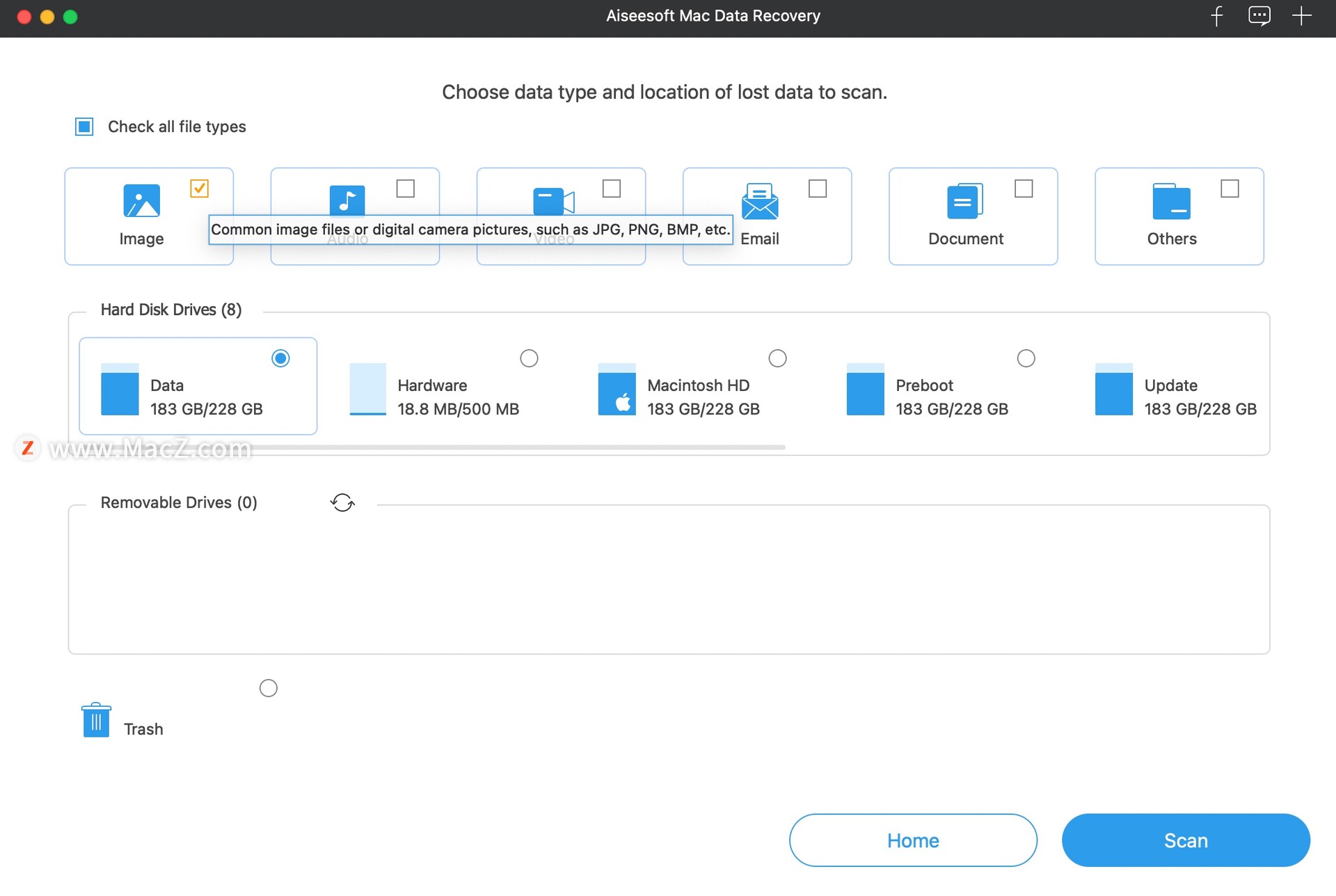1336x896 pixels.
Task: Click the Email envelope icon
Action: [x=759, y=201]
